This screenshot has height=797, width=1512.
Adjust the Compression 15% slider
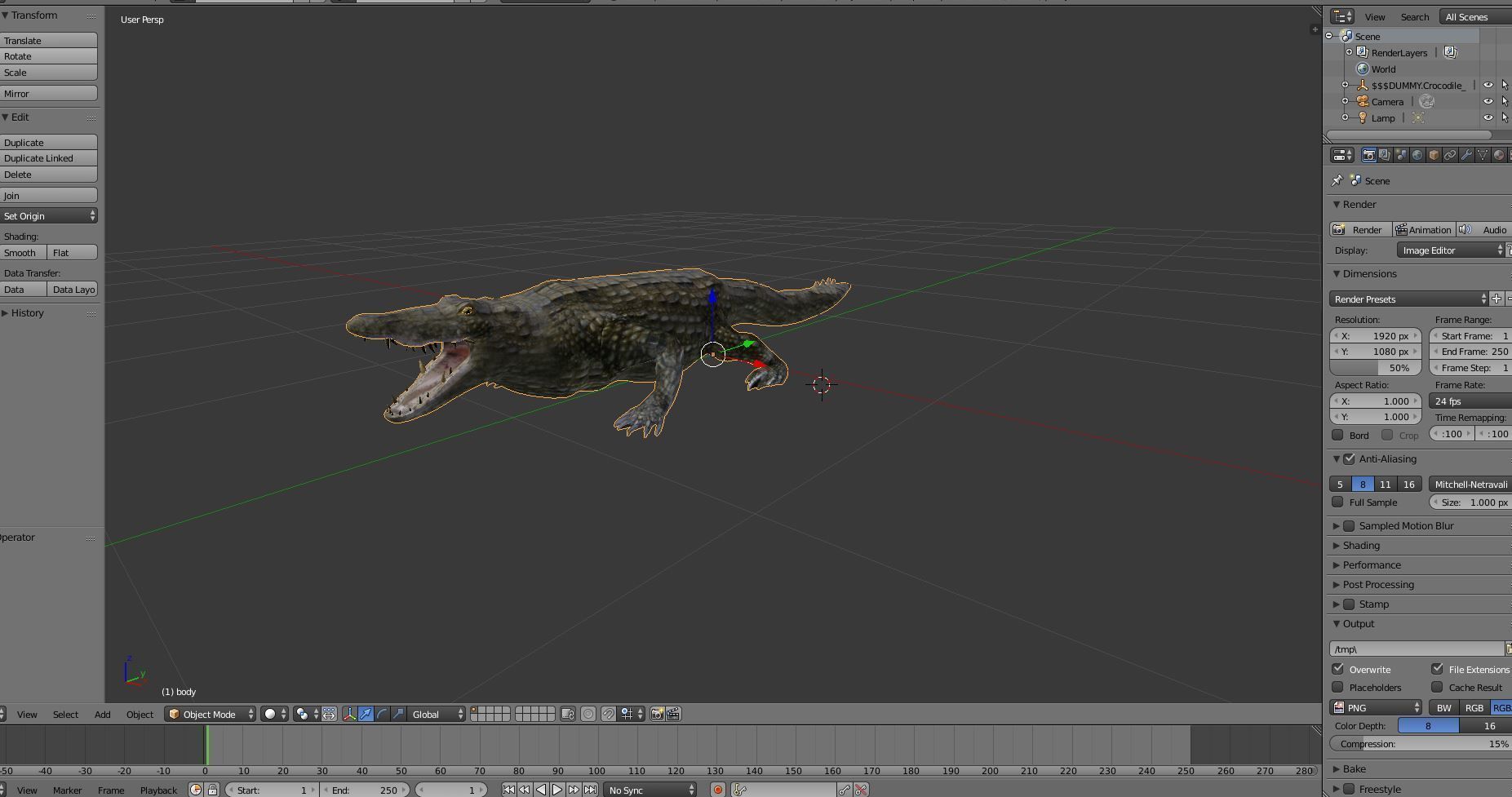(1421, 743)
